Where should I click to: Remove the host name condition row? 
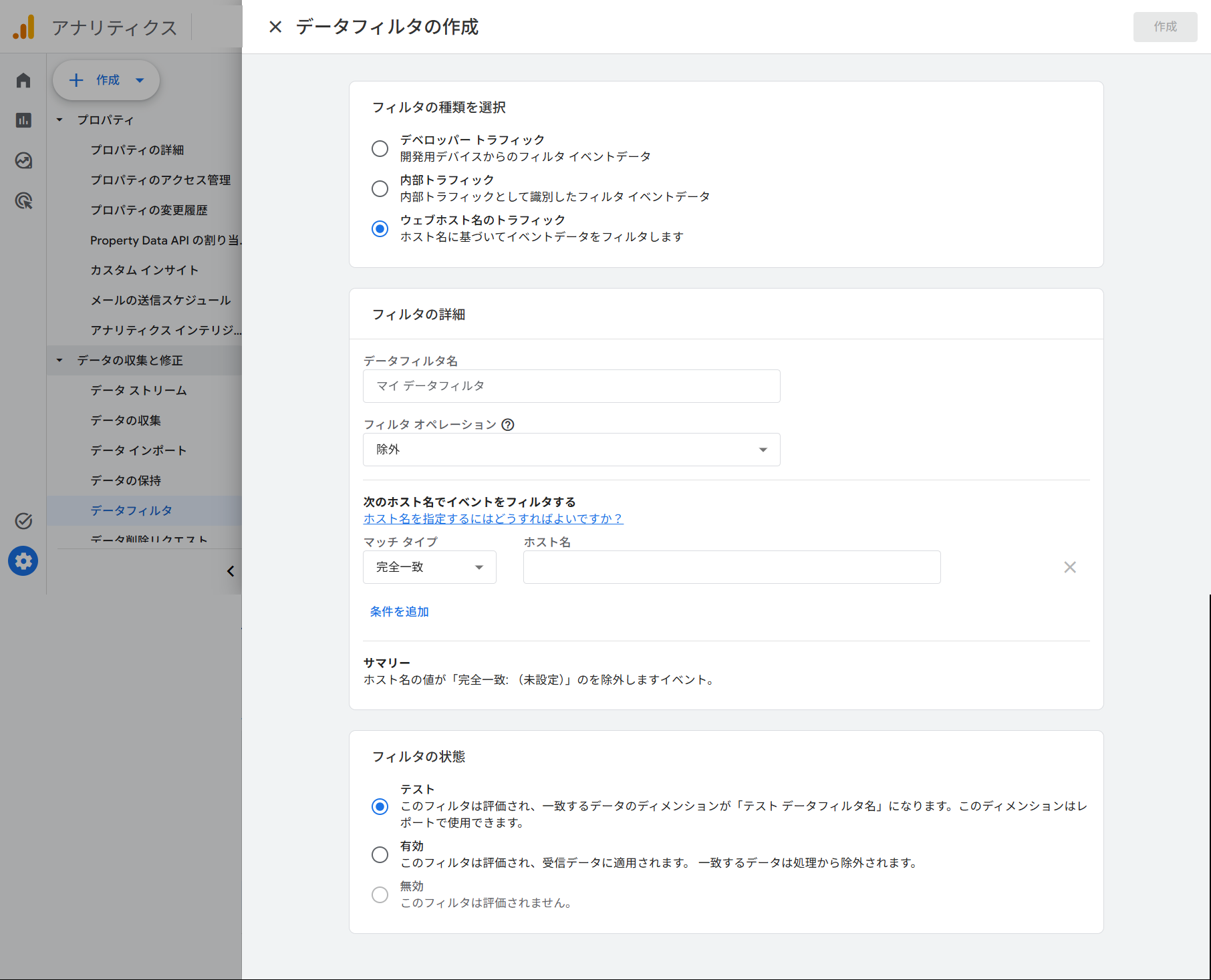1070,567
